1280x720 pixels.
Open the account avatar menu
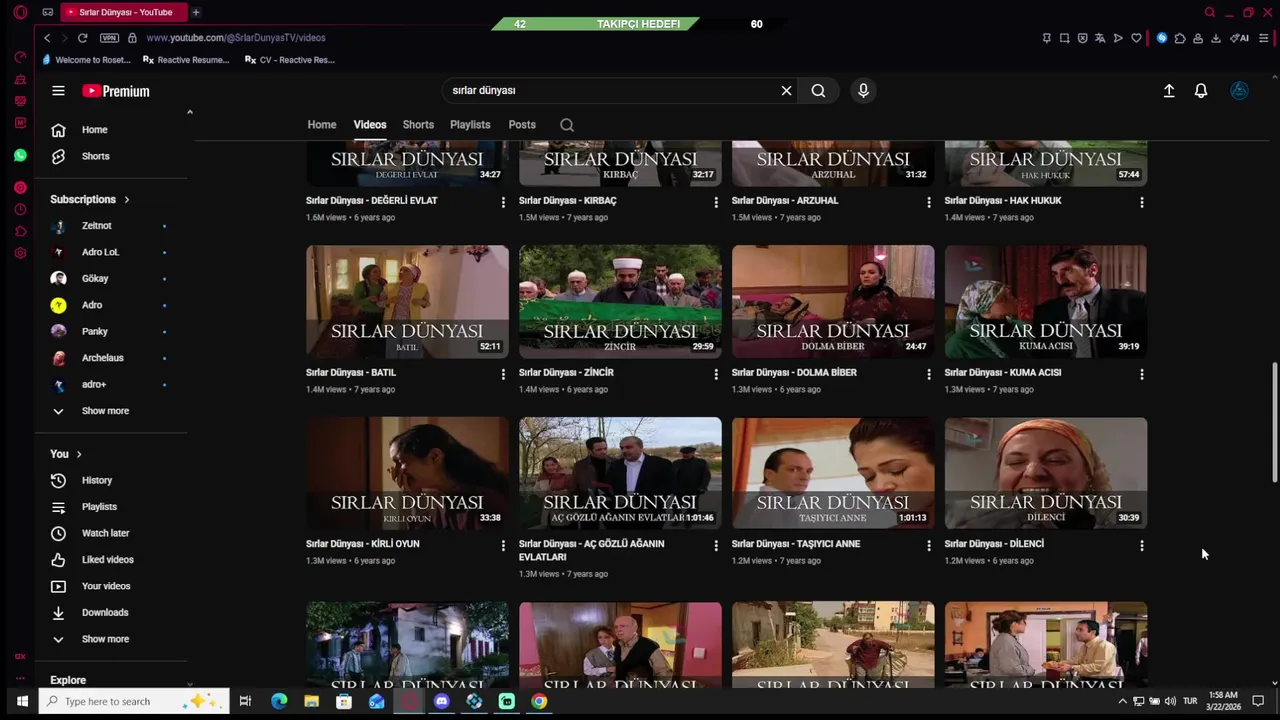(1239, 91)
